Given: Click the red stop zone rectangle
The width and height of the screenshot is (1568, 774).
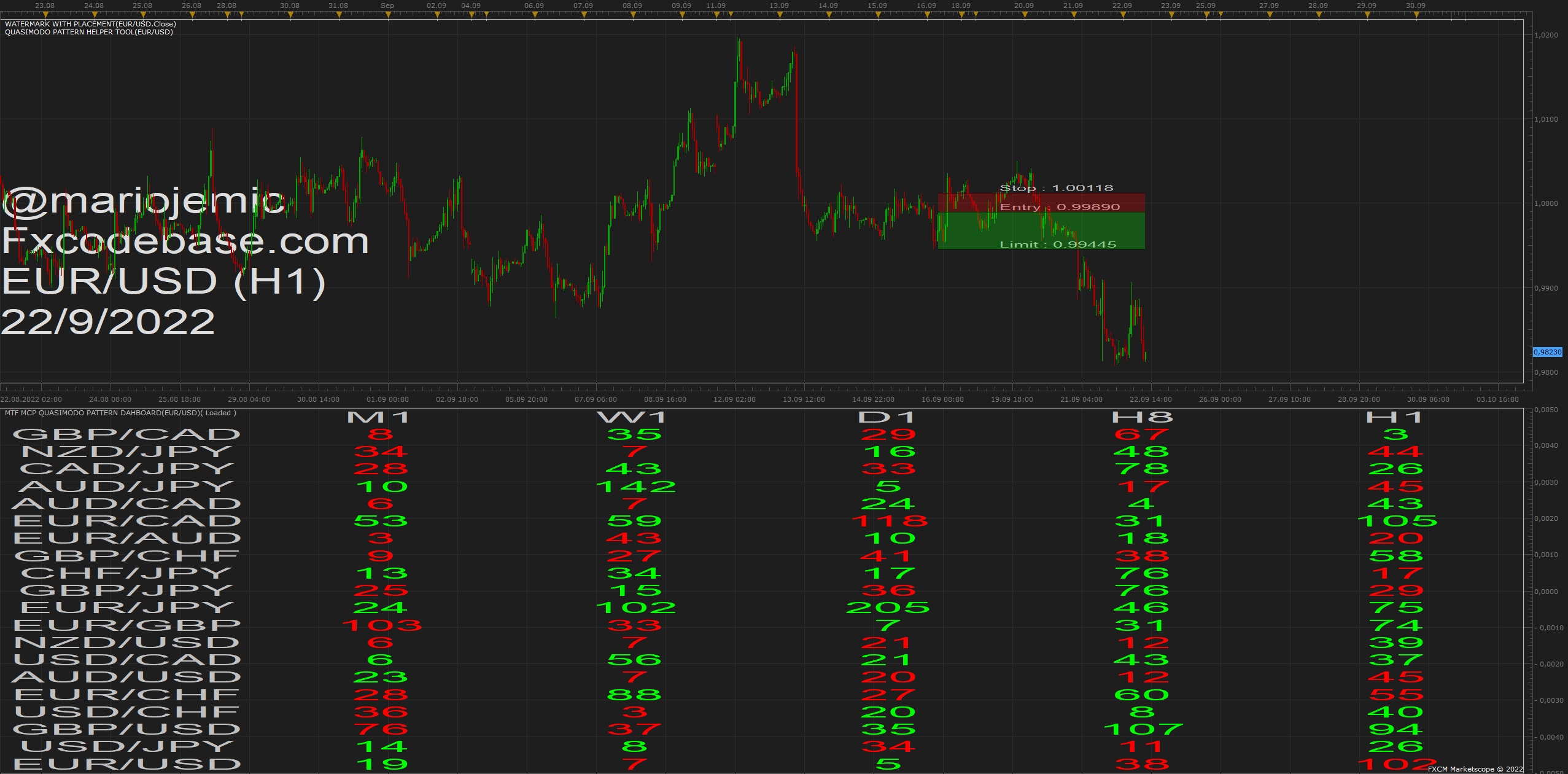Looking at the screenshot, I should pyautogui.click(x=1041, y=203).
